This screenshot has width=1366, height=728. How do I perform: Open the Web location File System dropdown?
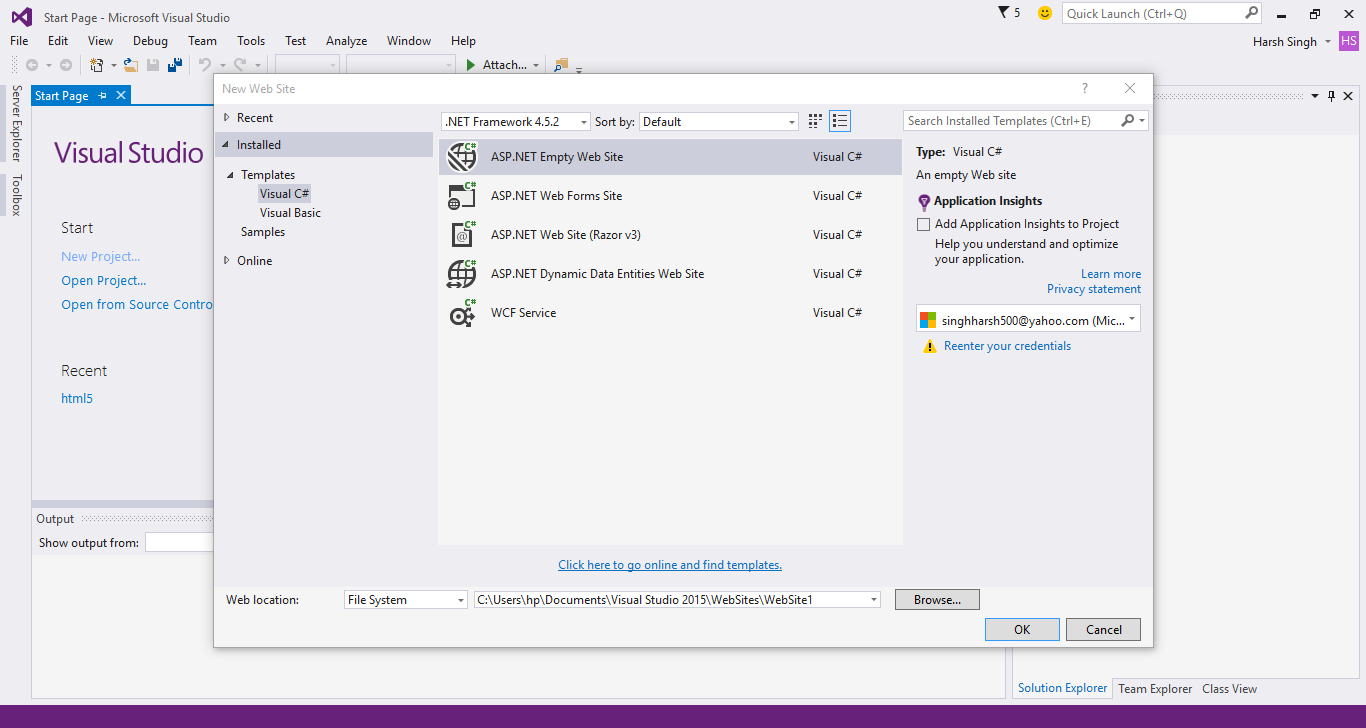tap(406, 600)
